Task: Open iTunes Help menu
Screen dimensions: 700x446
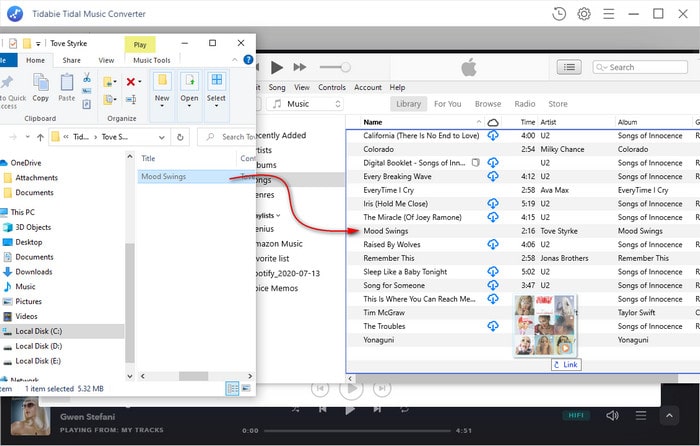Action: point(397,88)
